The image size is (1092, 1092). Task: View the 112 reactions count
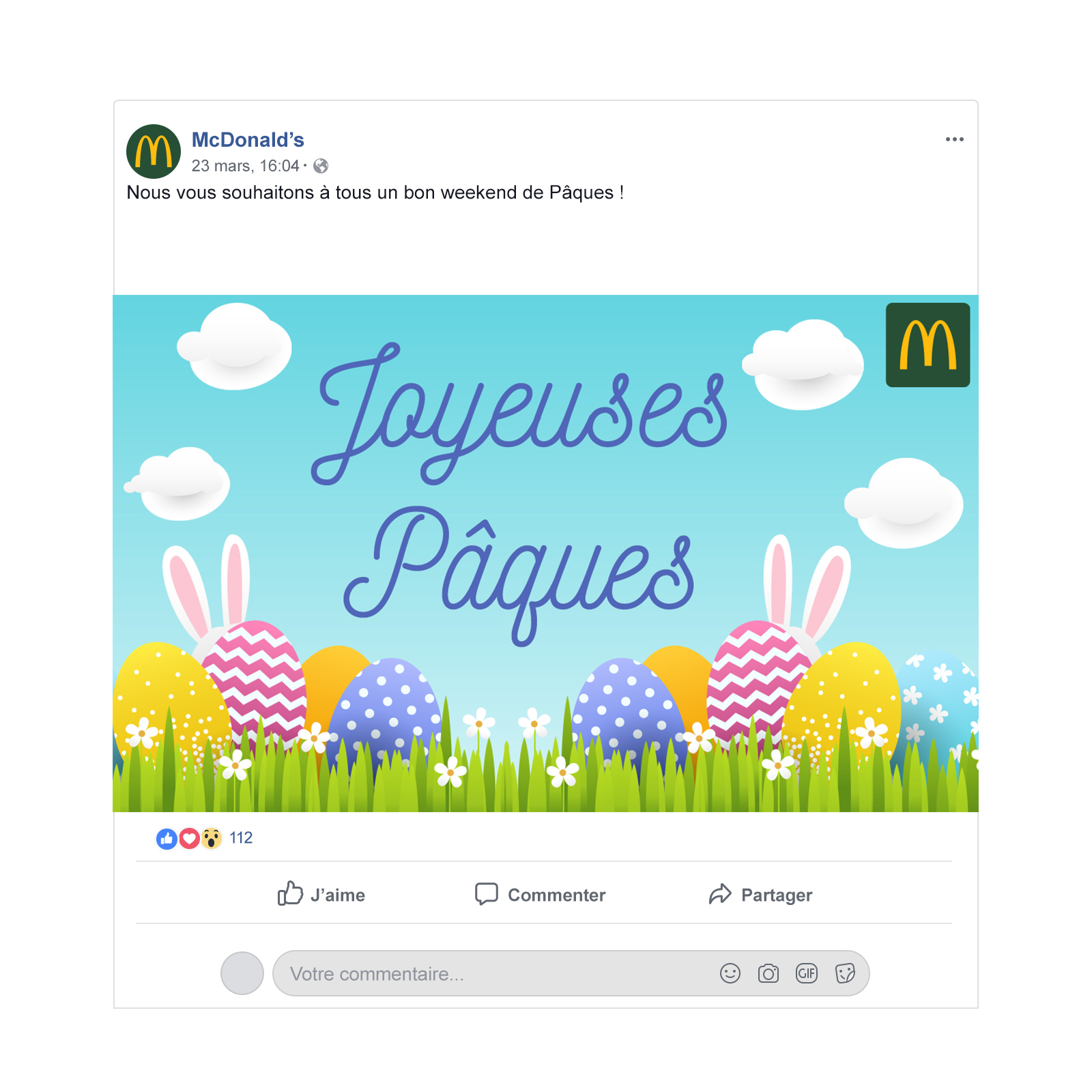pyautogui.click(x=241, y=838)
